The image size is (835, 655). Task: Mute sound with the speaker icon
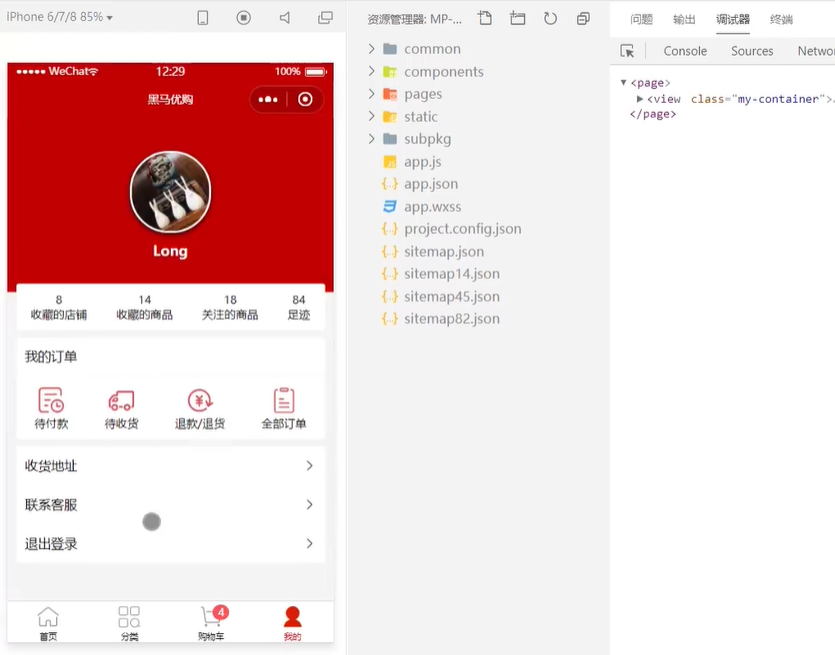coord(285,18)
